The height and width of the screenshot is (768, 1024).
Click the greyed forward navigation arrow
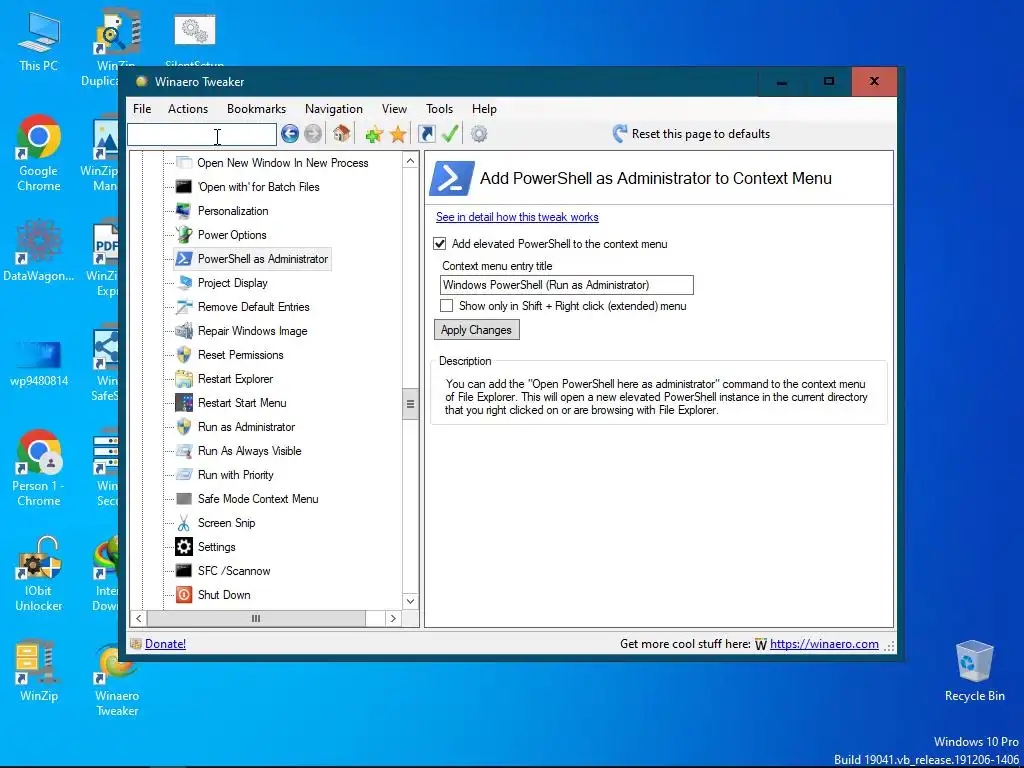pyautogui.click(x=313, y=134)
